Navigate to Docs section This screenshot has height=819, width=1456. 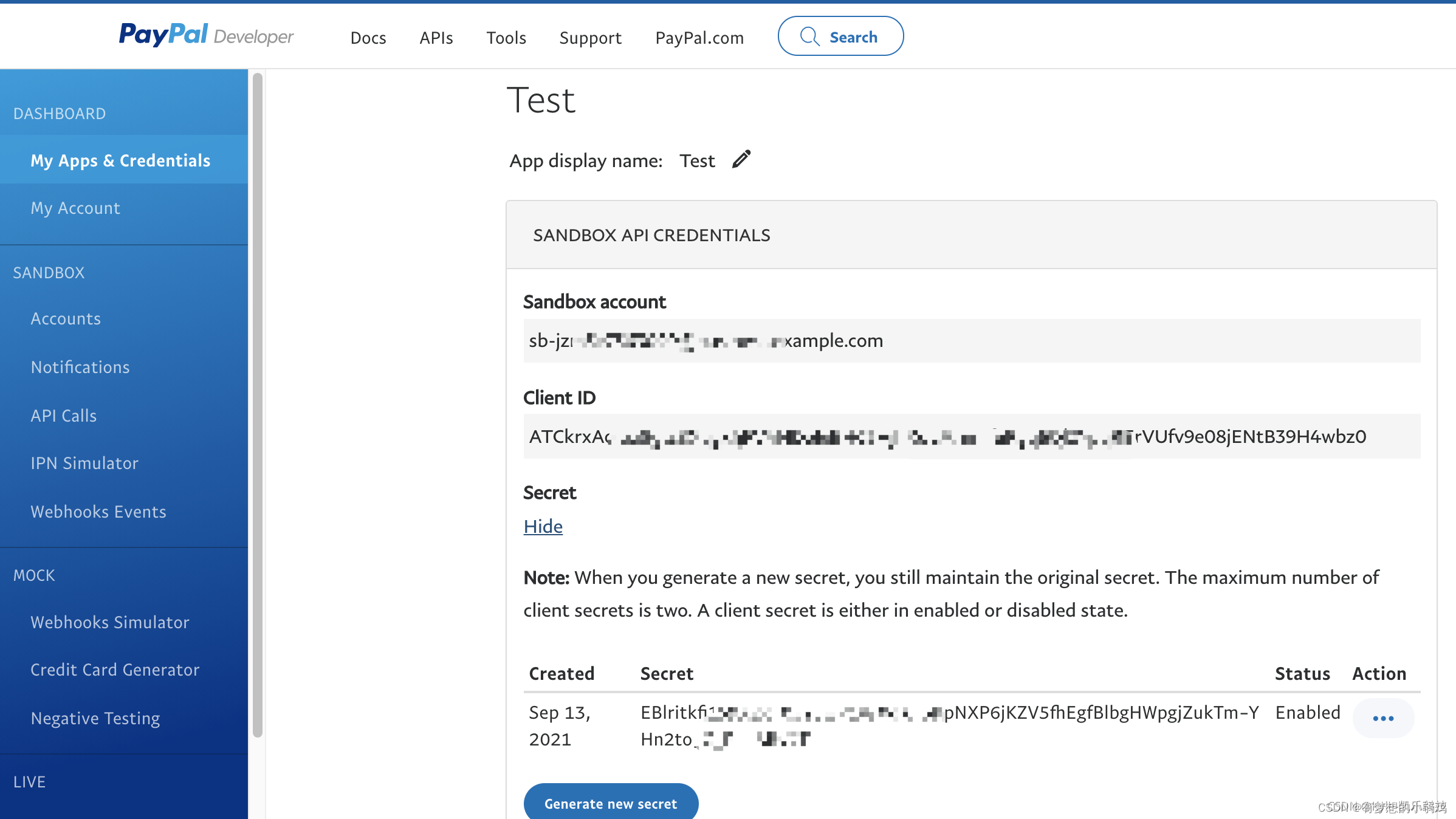pyautogui.click(x=369, y=37)
